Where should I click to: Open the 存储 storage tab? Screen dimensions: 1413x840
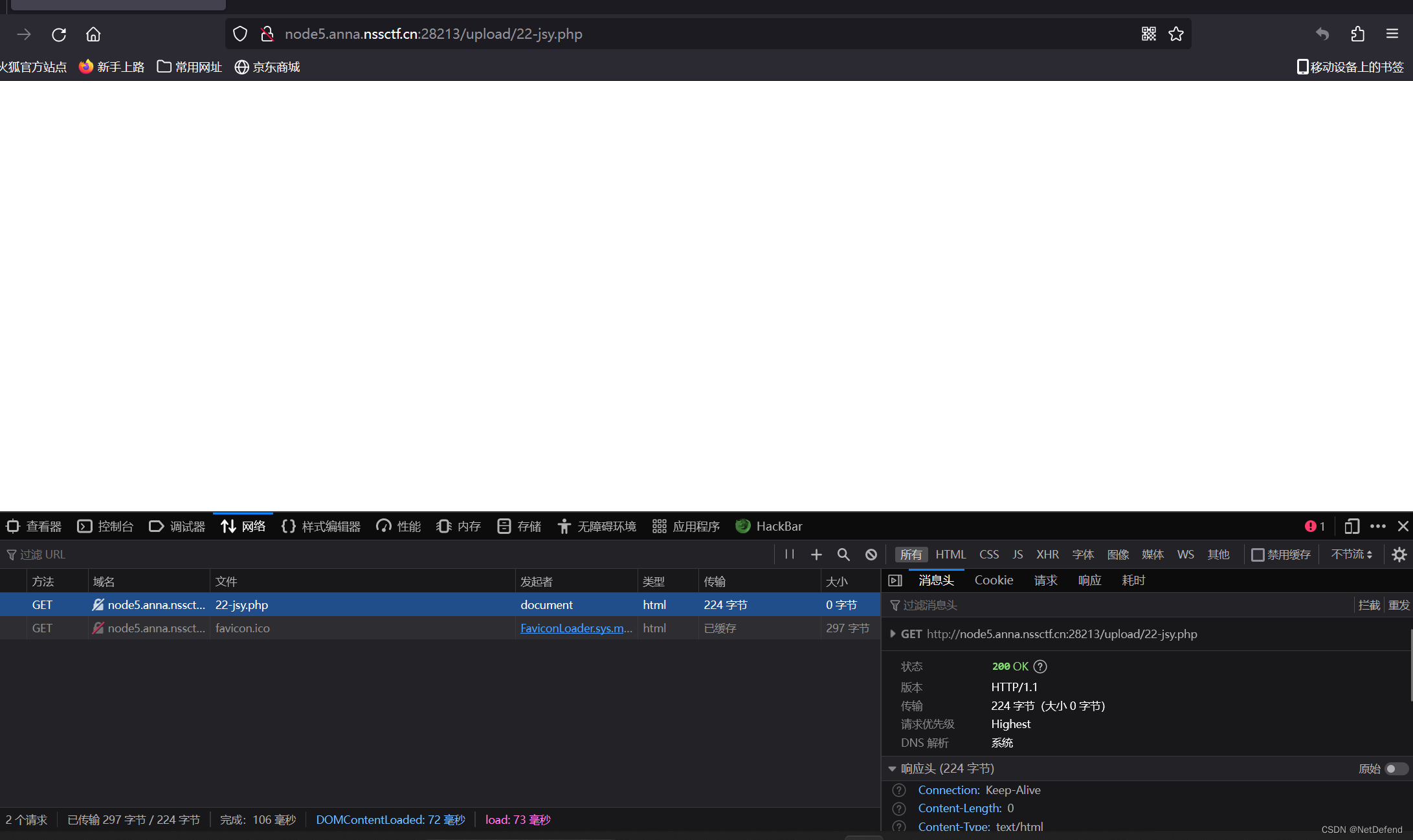[x=519, y=526]
